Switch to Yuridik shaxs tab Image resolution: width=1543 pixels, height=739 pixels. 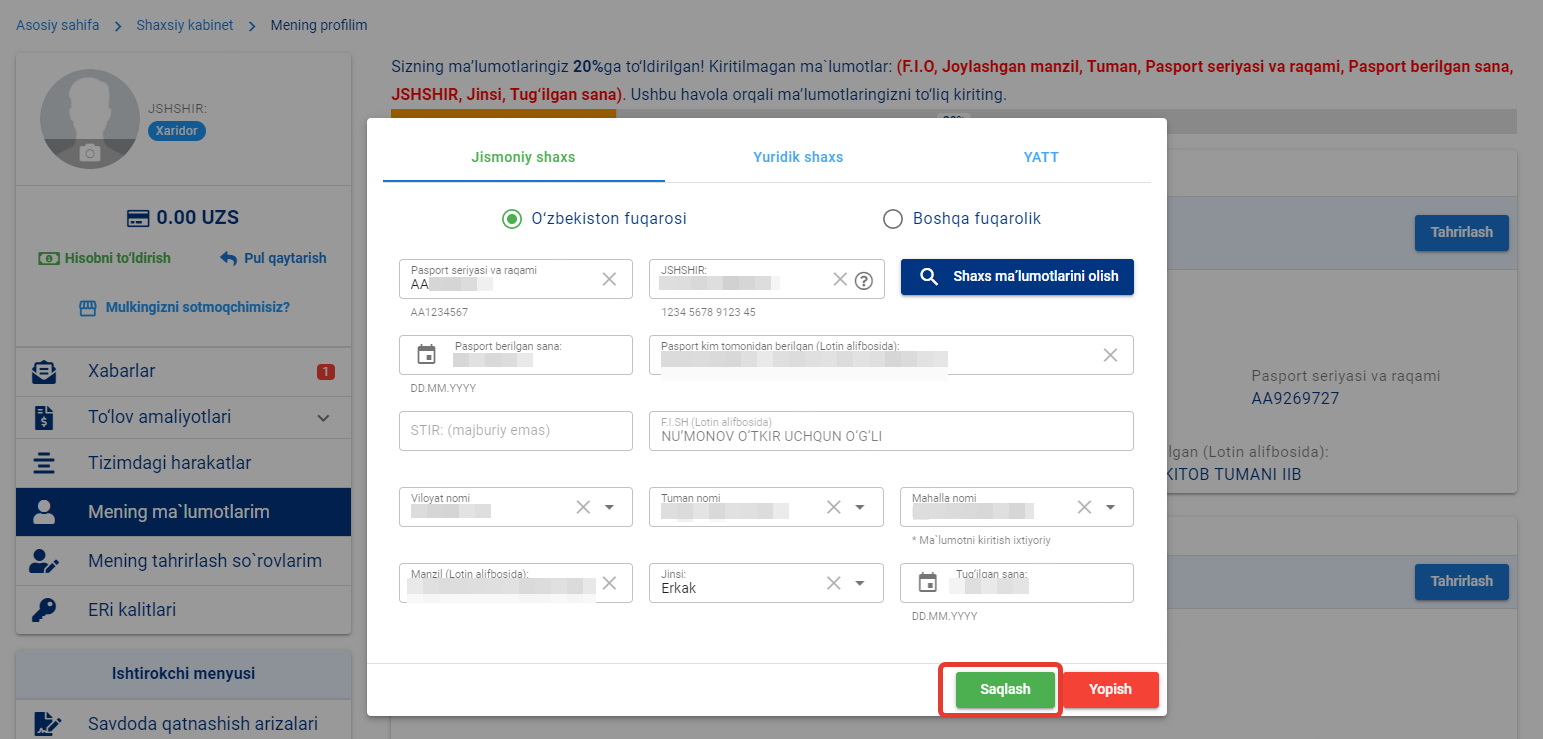(x=798, y=157)
